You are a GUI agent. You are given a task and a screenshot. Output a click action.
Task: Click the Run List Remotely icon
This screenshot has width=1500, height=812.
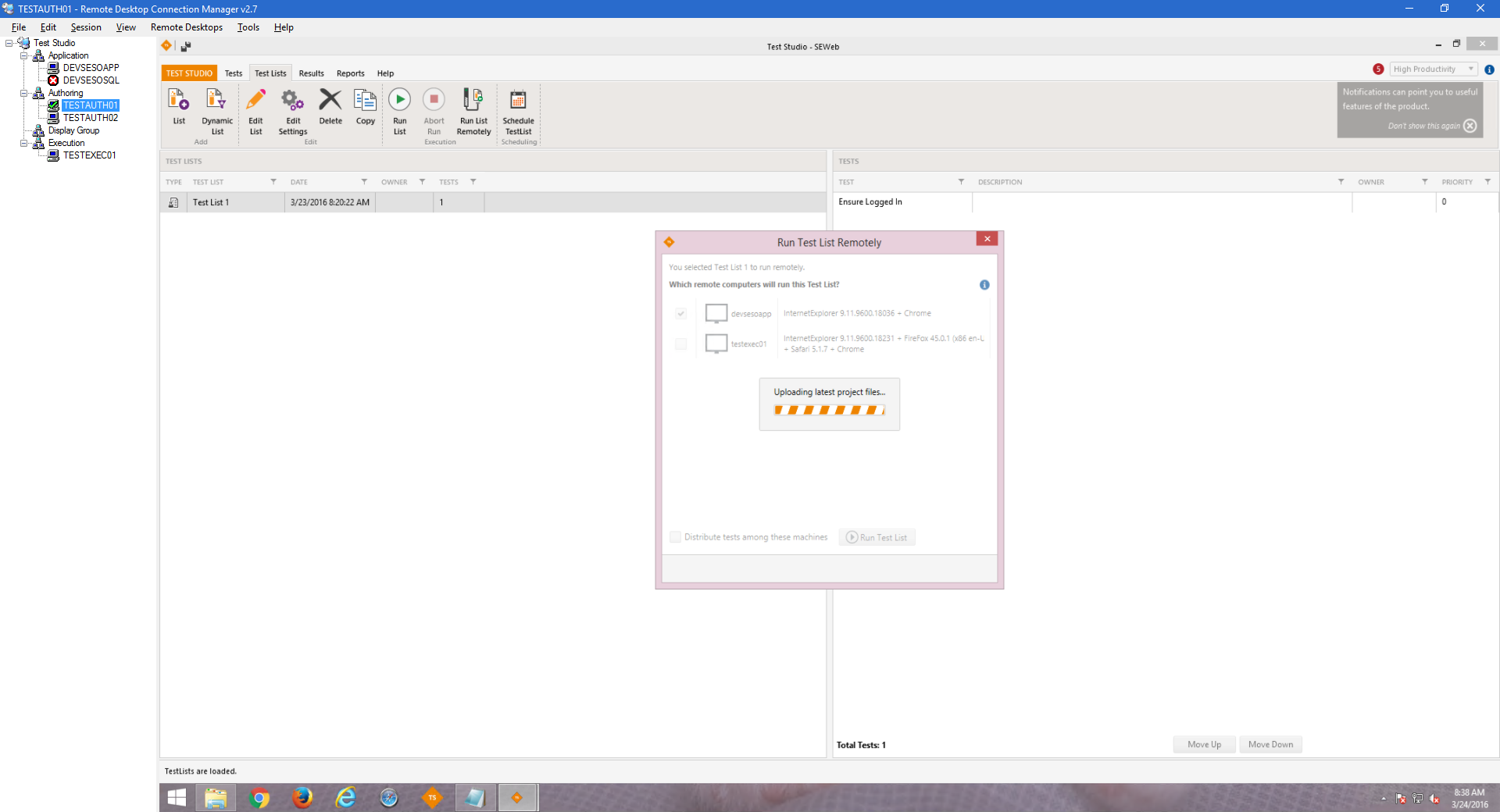pos(473,100)
